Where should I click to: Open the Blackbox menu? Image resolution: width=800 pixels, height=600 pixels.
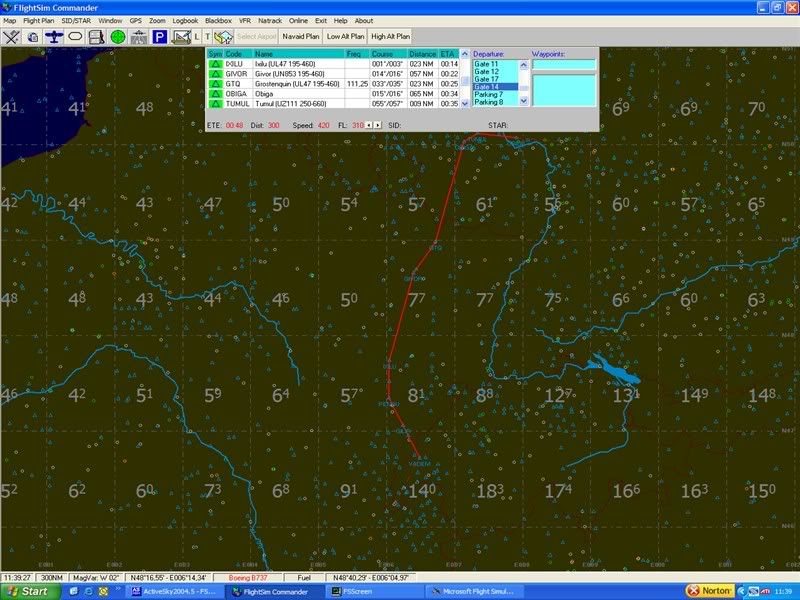click(218, 21)
